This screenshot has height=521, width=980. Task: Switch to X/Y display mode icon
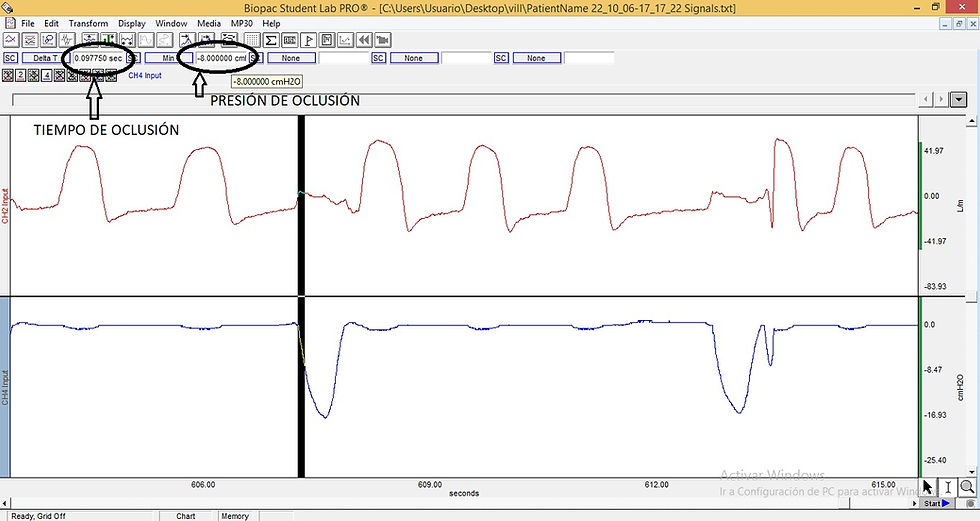click(48, 40)
